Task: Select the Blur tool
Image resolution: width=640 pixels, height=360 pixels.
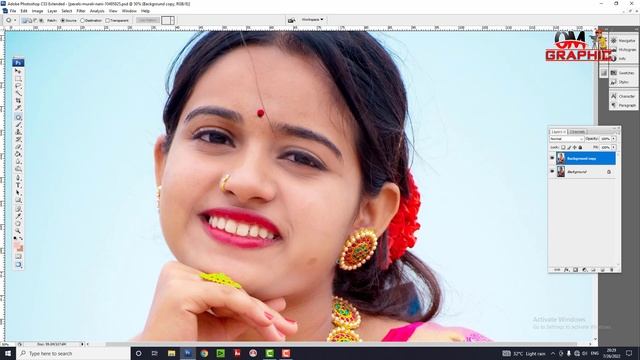Action: click(x=18, y=162)
